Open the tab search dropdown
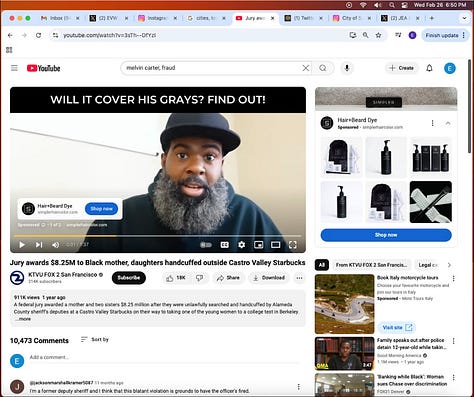474x397 pixels. (x=464, y=18)
